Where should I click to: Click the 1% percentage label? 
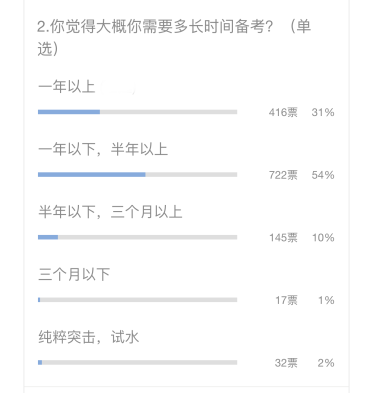pyautogui.click(x=326, y=300)
